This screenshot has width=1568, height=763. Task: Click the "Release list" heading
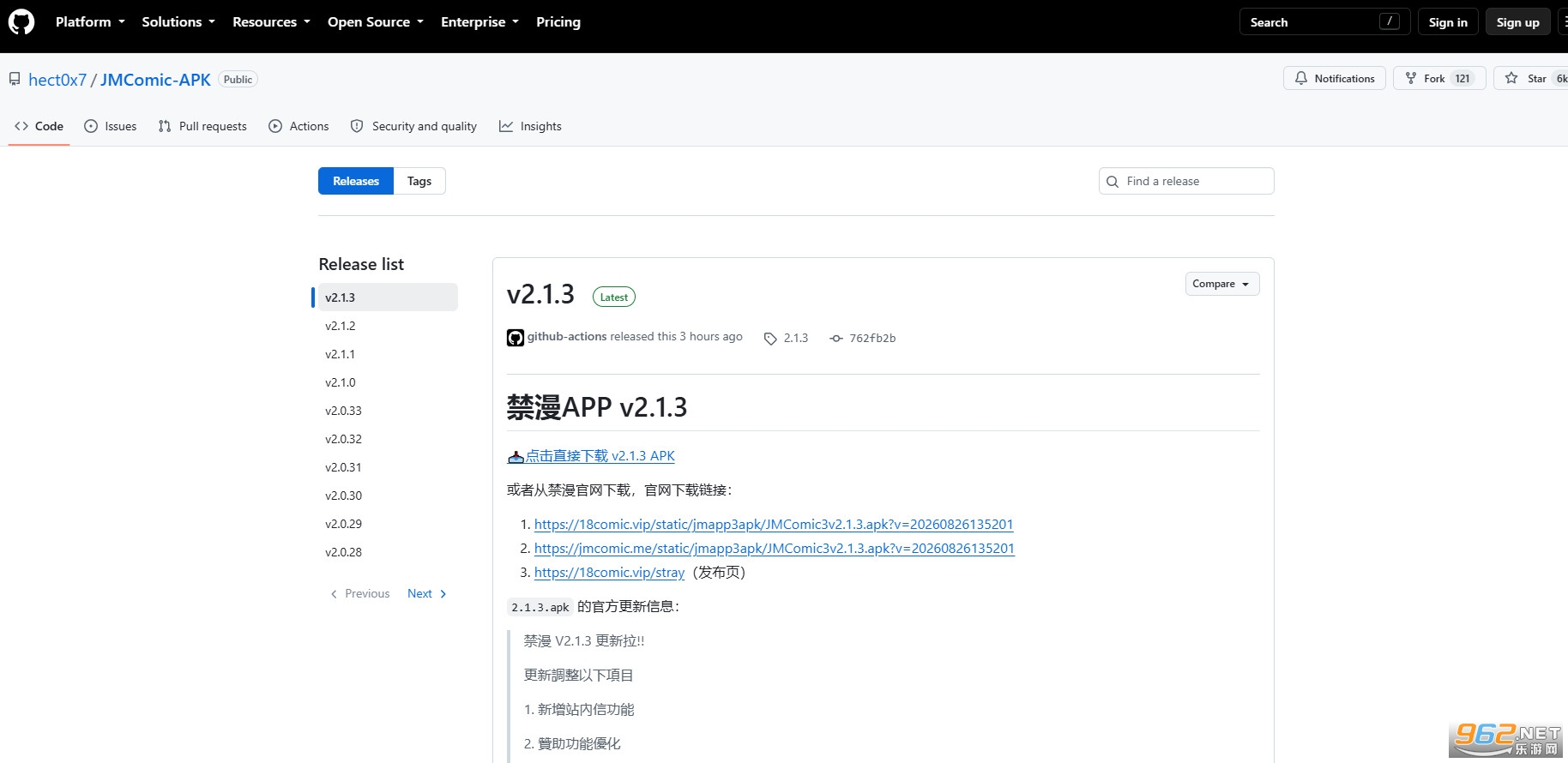tap(361, 264)
